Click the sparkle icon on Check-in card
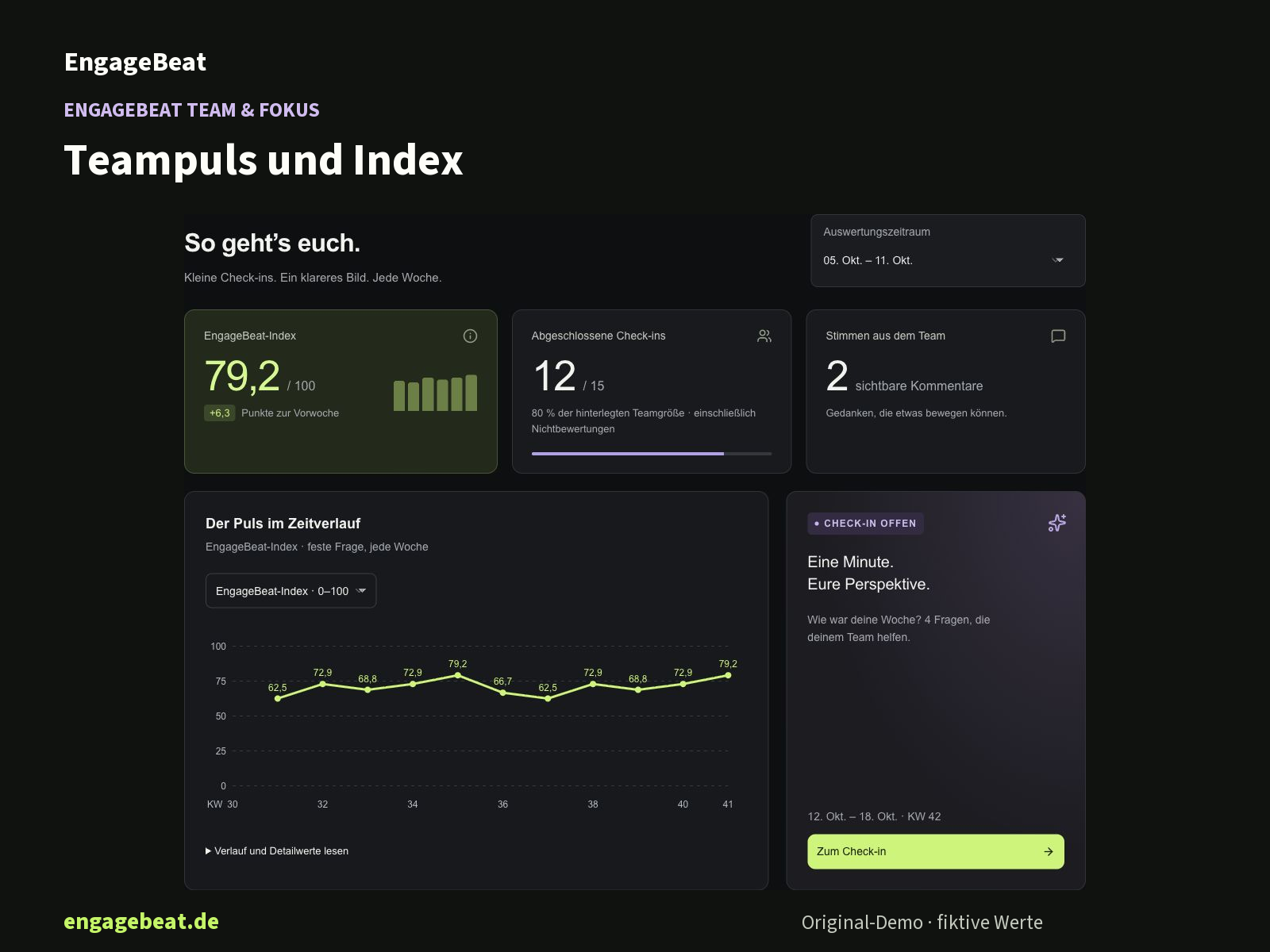 1056,523
